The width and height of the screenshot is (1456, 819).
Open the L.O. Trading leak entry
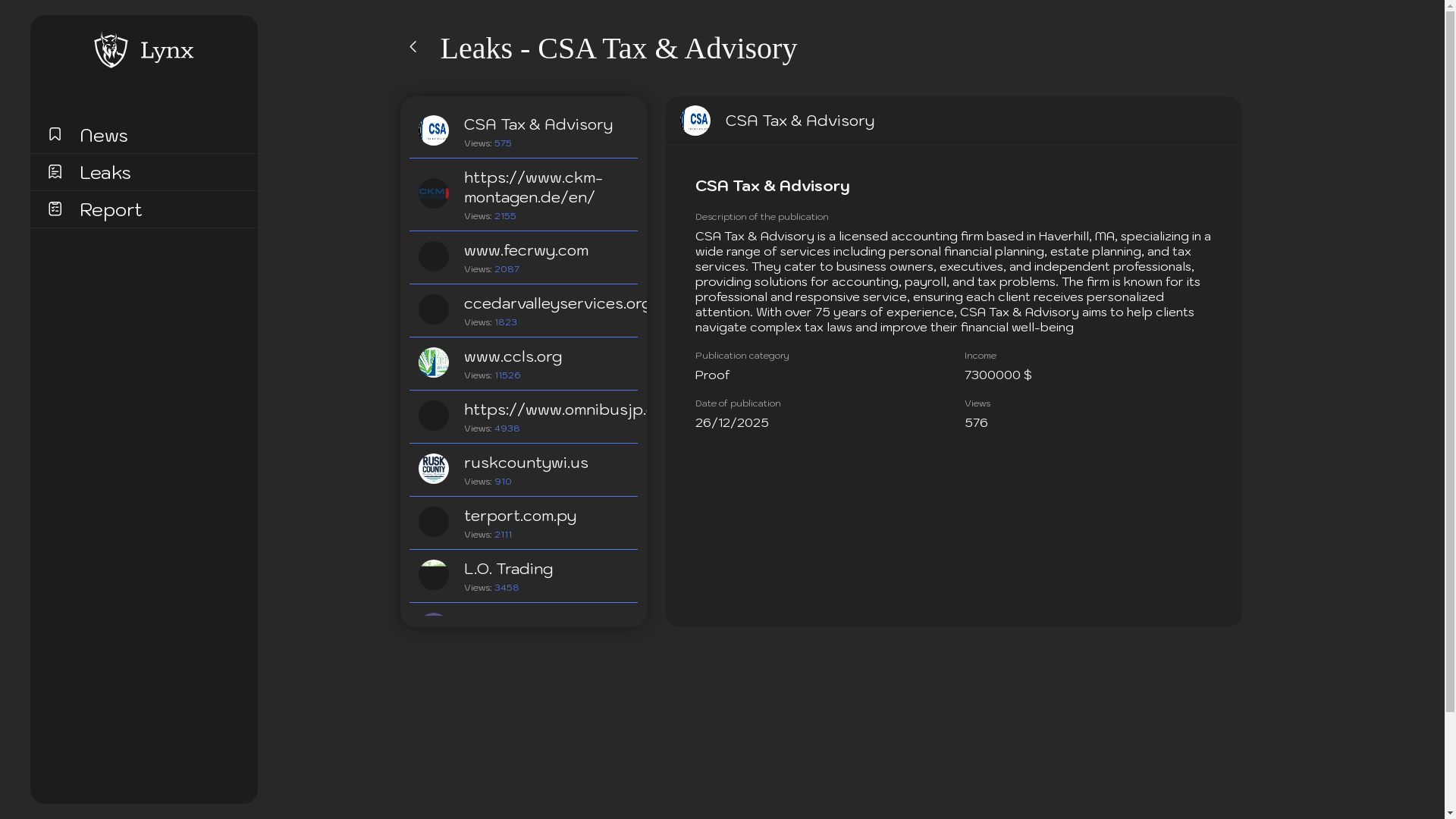pyautogui.click(x=508, y=569)
